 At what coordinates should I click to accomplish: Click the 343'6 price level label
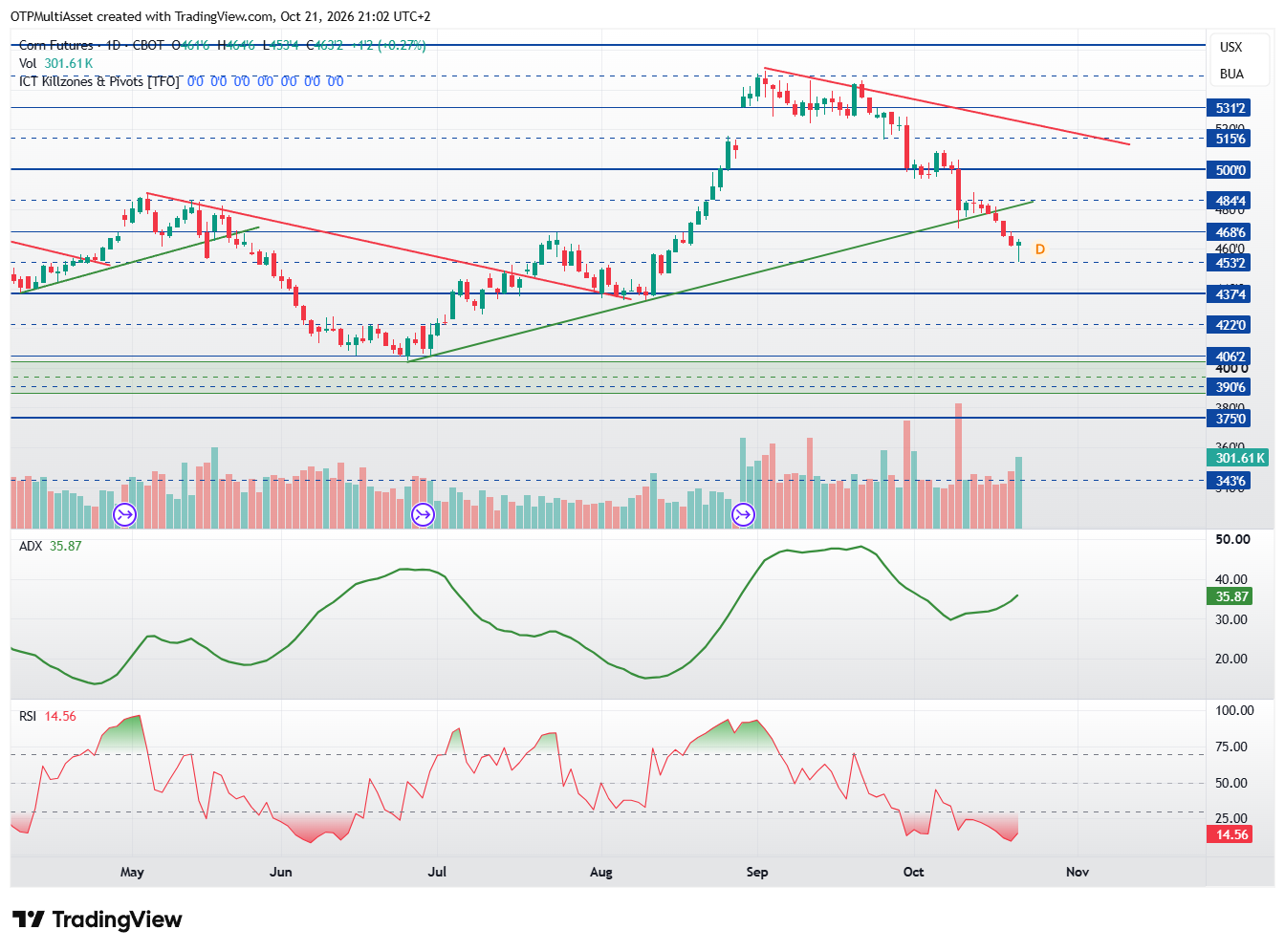pyautogui.click(x=1230, y=481)
